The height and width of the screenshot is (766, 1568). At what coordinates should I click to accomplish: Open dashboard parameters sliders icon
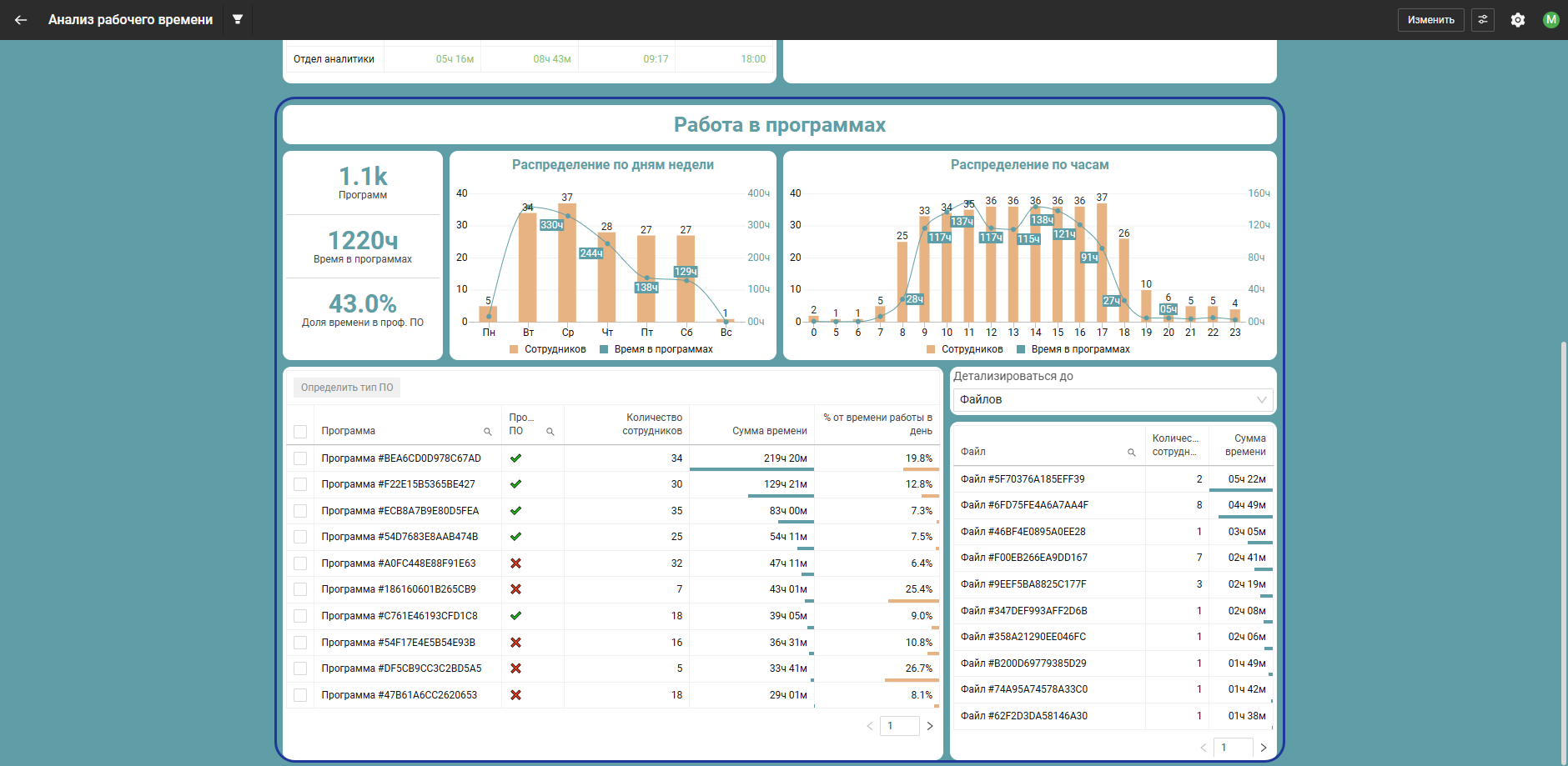click(1483, 20)
